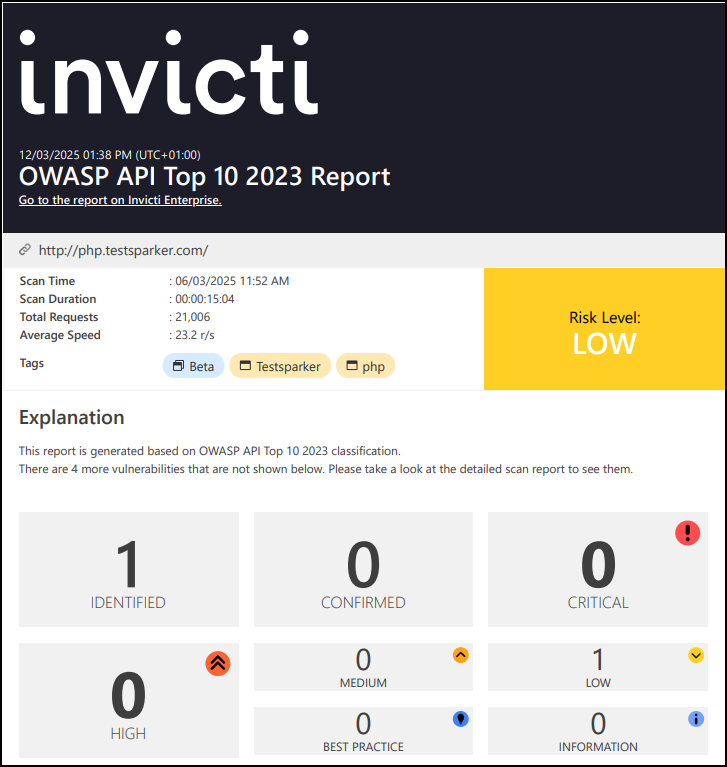Click the red critical exclamation icon

[x=687, y=533]
